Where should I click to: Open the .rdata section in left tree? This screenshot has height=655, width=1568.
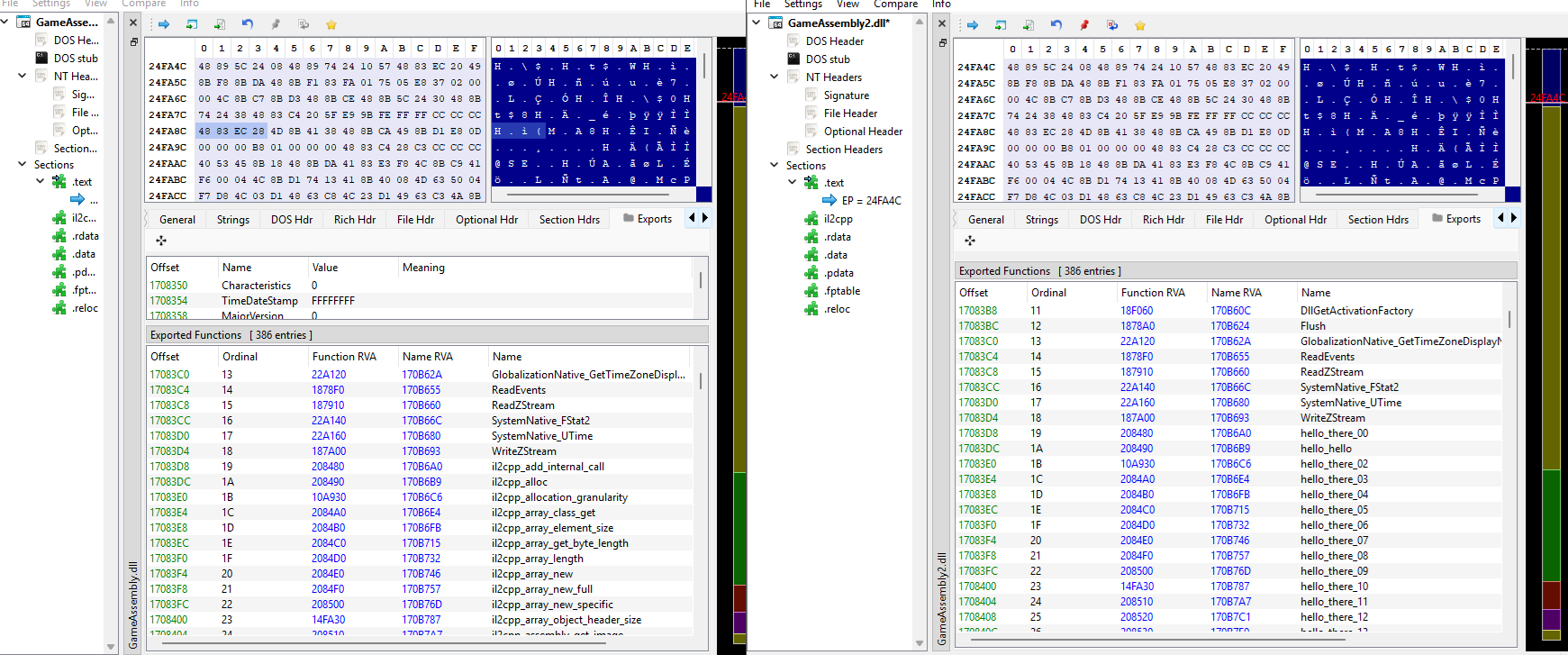click(x=86, y=236)
